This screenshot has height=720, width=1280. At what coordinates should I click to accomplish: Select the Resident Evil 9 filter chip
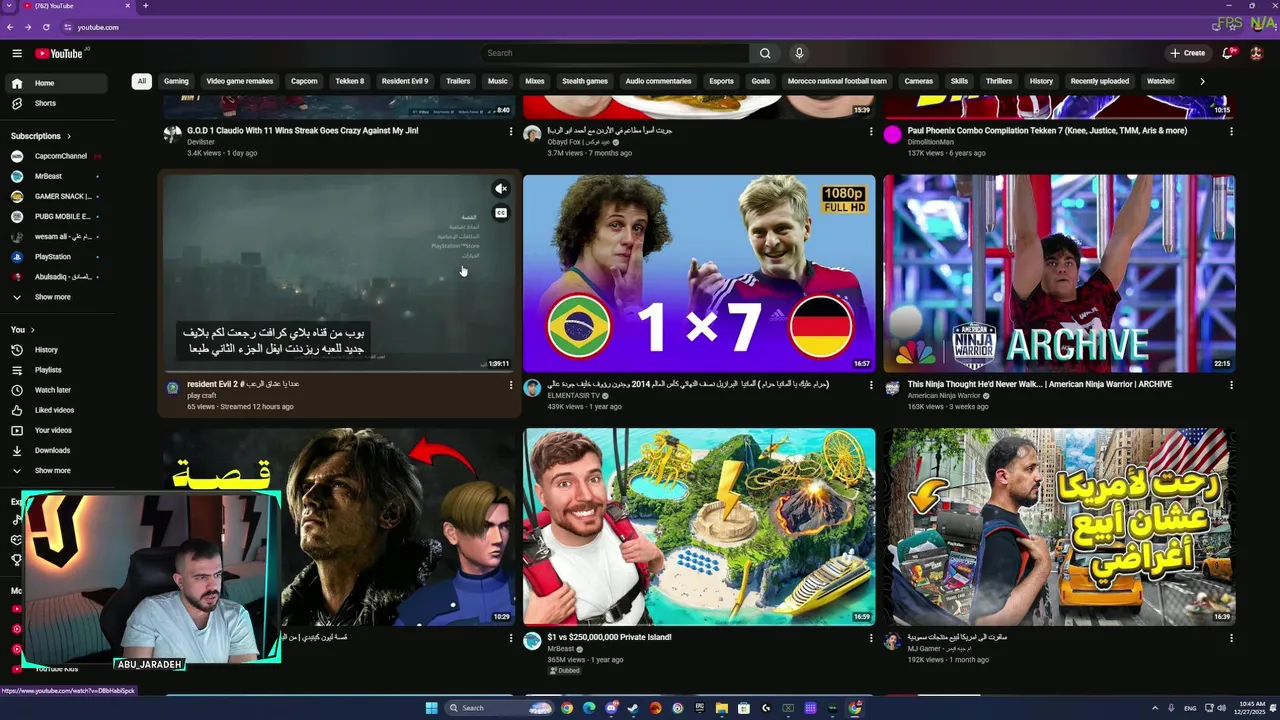[x=405, y=81]
